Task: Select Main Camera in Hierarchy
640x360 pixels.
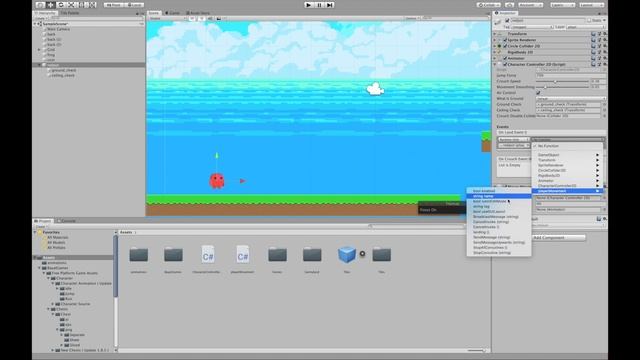Action: [x=58, y=29]
